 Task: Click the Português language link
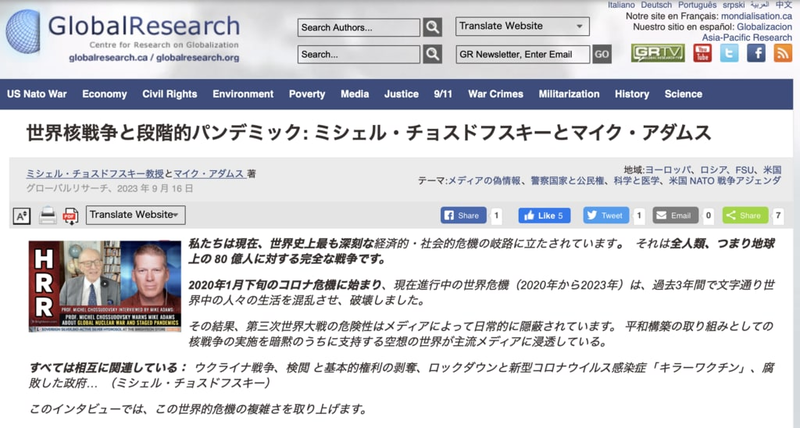click(x=697, y=5)
